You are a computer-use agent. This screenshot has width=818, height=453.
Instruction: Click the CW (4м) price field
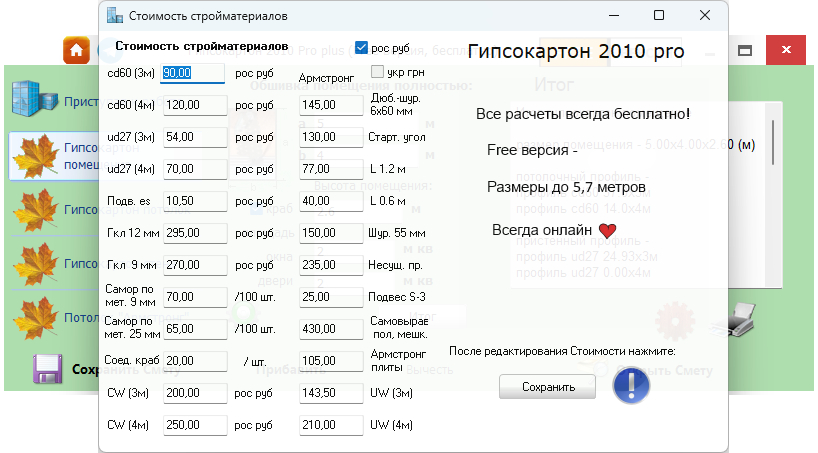(195, 425)
